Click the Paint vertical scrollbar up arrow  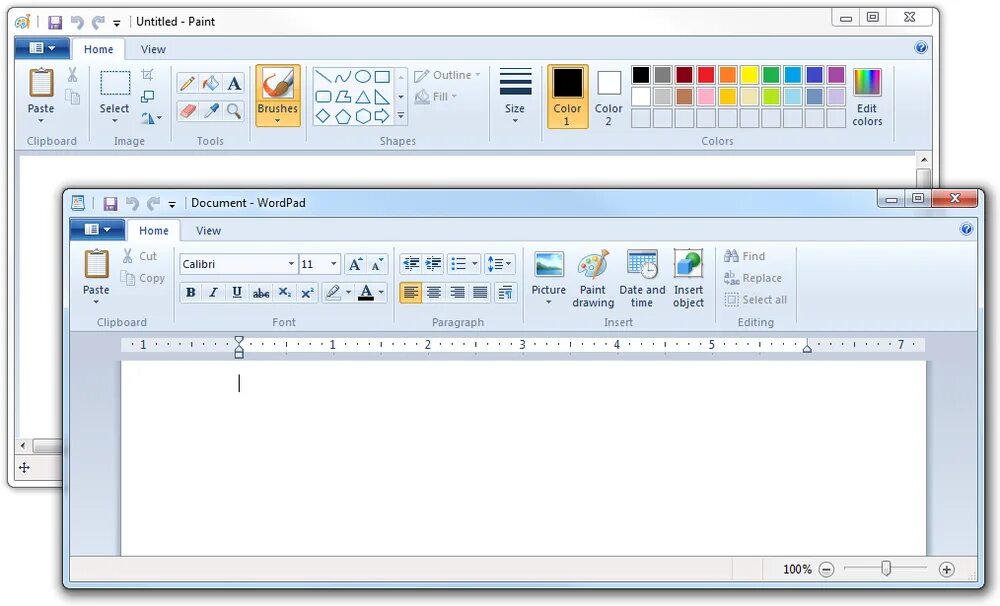(x=923, y=159)
